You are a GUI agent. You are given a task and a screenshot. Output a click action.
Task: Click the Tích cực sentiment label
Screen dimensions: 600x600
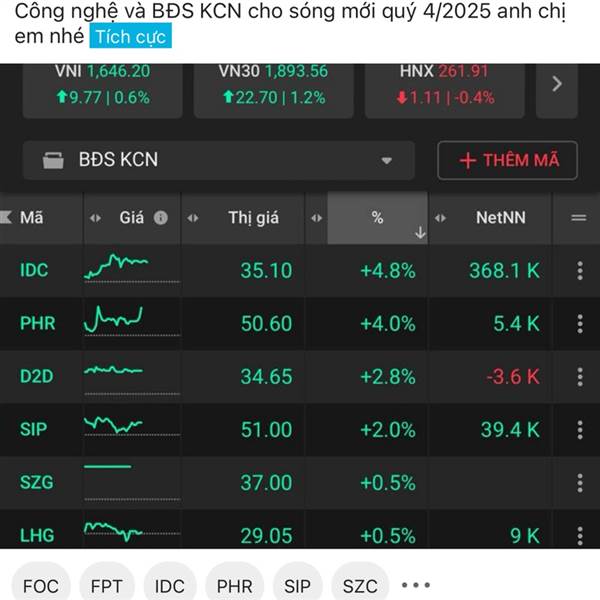132,38
